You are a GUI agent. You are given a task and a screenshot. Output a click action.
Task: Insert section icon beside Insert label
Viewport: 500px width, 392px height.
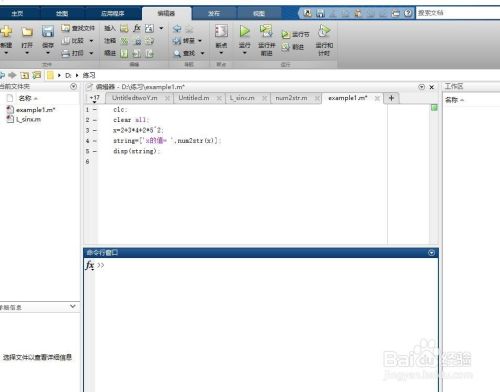(124, 28)
